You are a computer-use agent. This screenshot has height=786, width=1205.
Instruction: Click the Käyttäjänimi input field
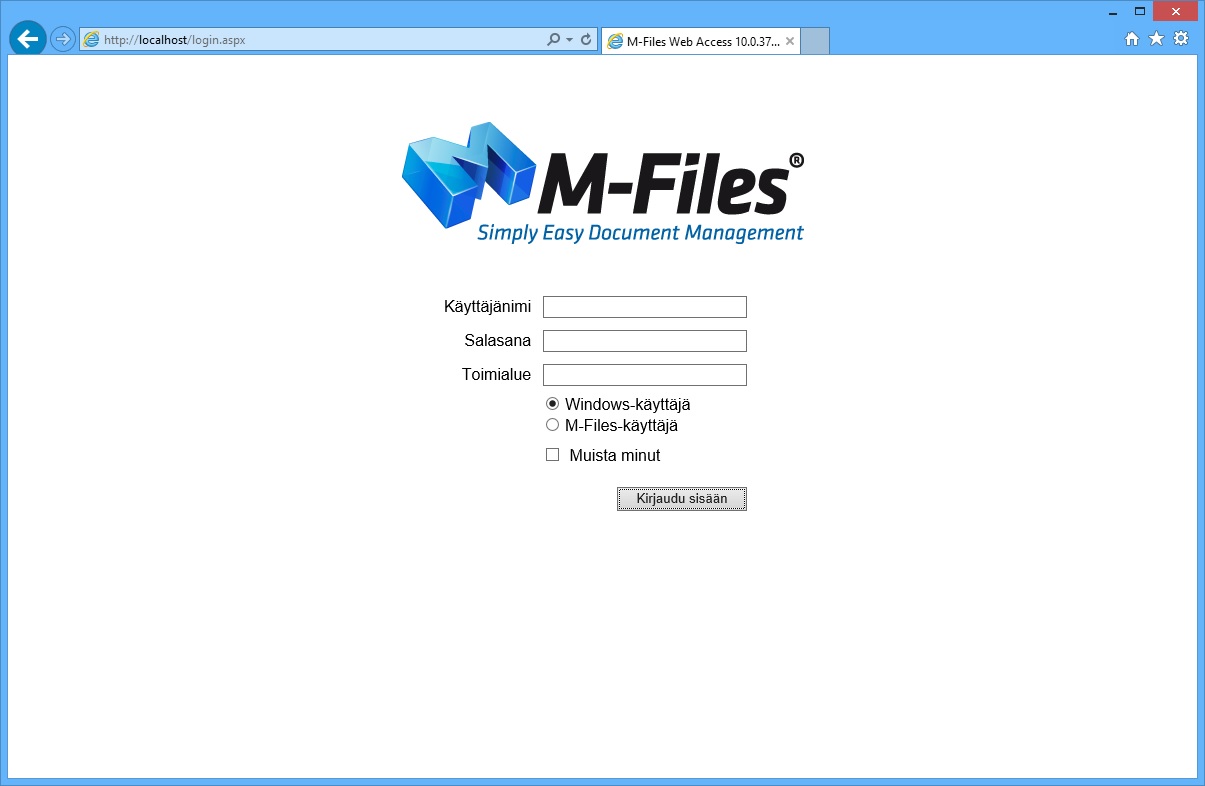[x=645, y=307]
